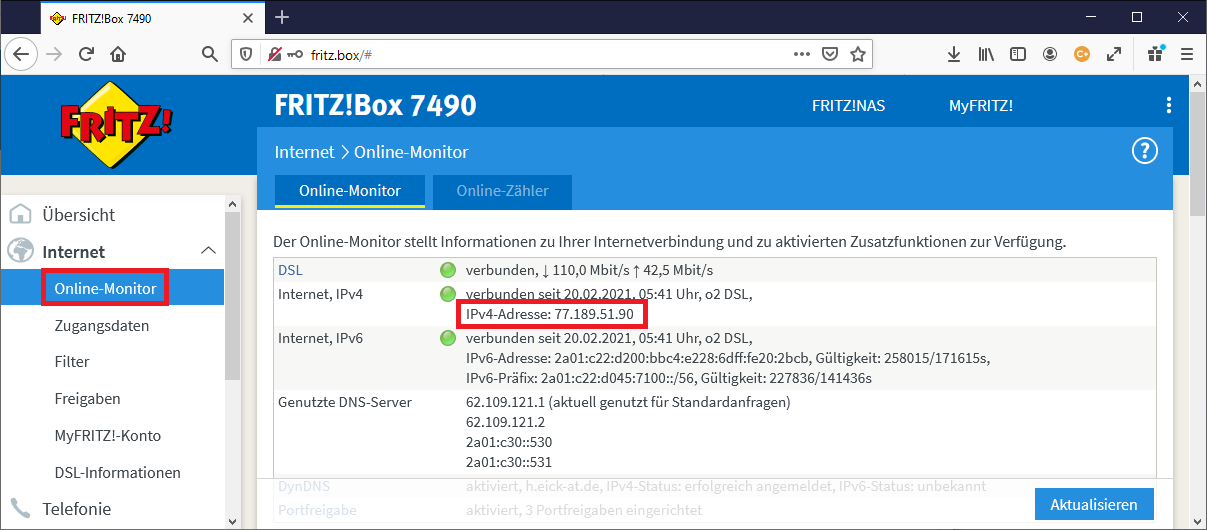The width and height of the screenshot is (1207, 530).
Task: Switch to the Online-Zähler tab
Action: pyautogui.click(x=502, y=190)
